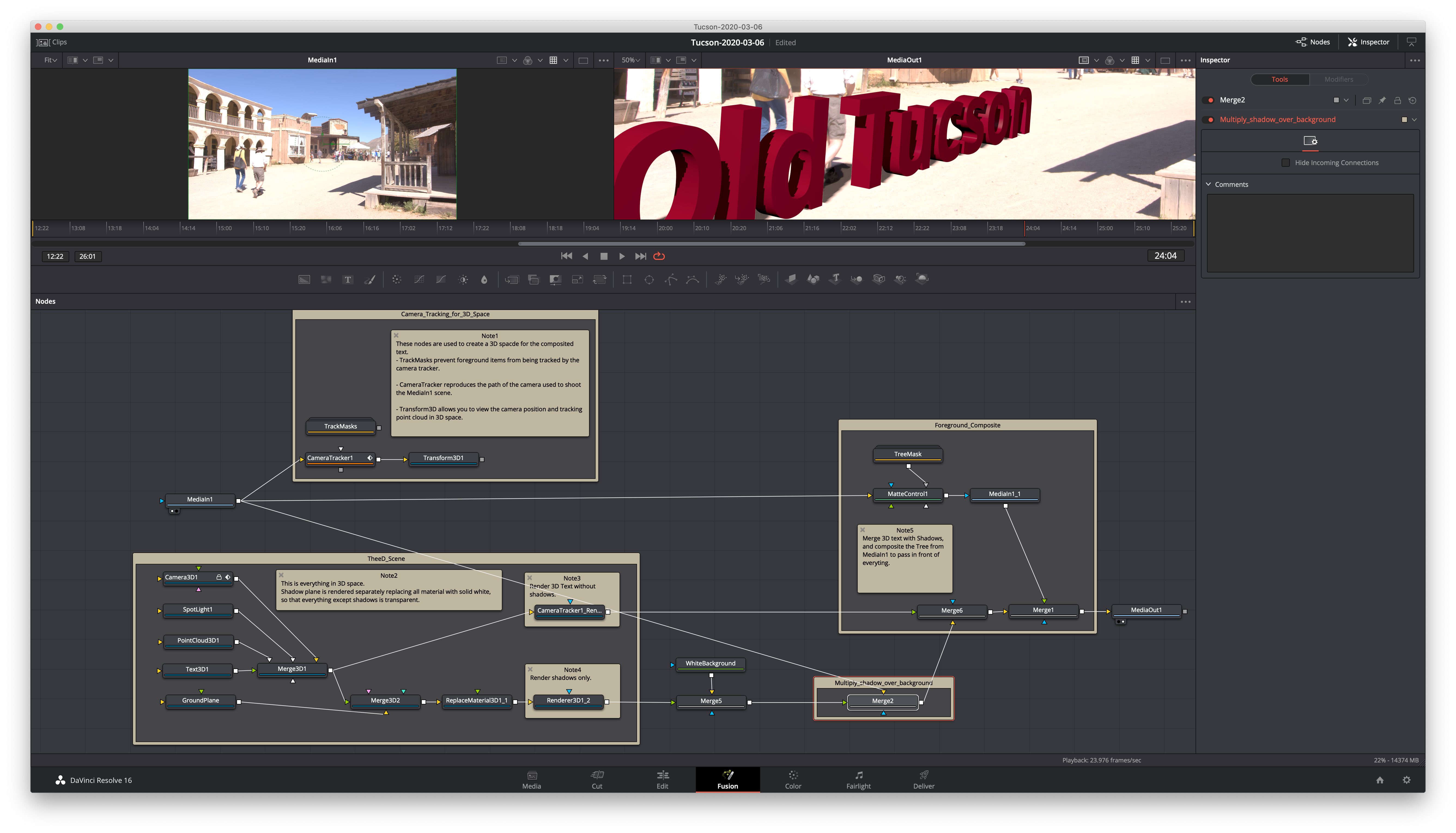Click the timeline range scrollbar under the ruler
The width and height of the screenshot is (1456, 833).
pyautogui.click(x=771, y=244)
